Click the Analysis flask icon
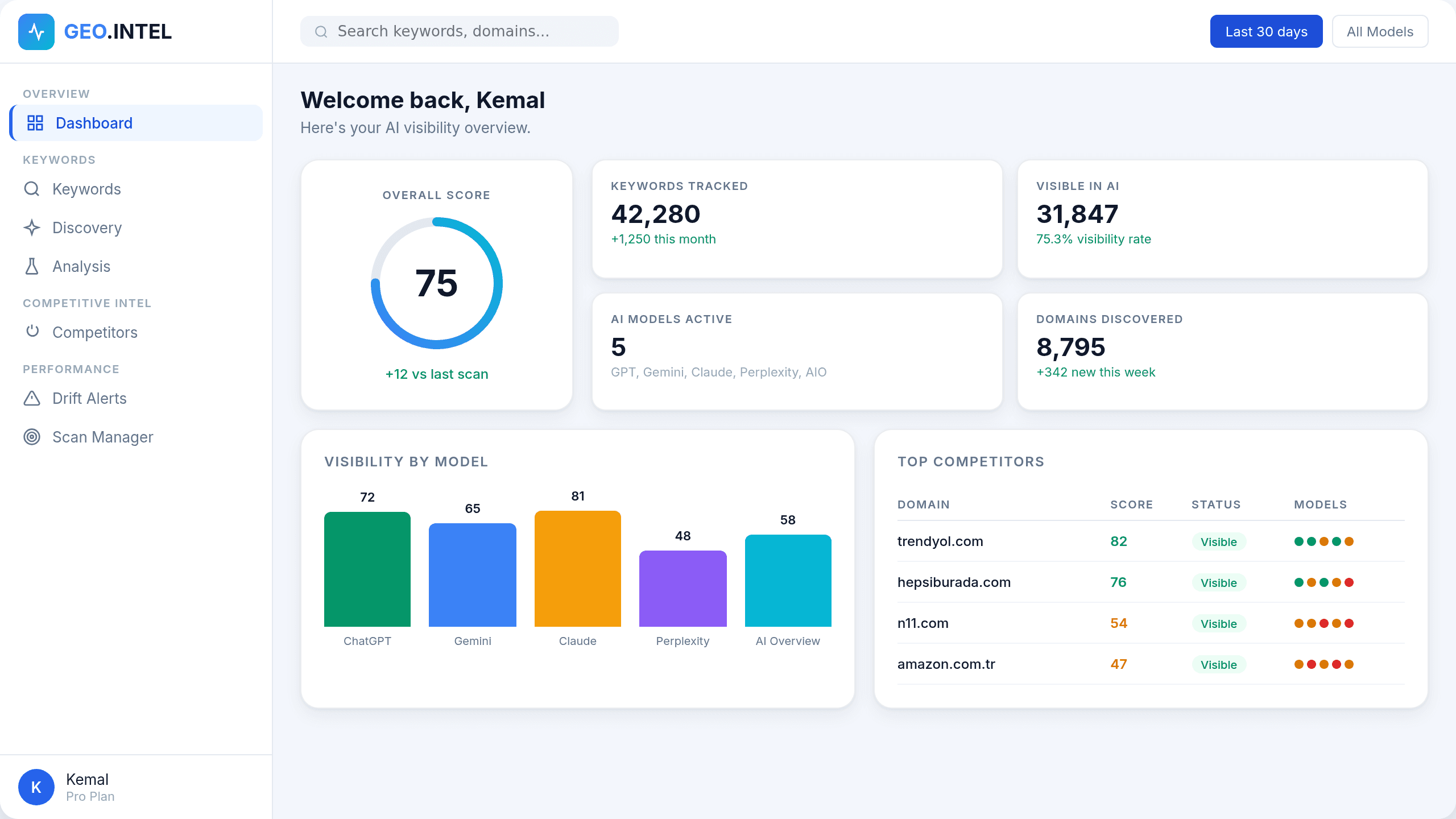Image resolution: width=1456 pixels, height=819 pixels. coord(32,266)
